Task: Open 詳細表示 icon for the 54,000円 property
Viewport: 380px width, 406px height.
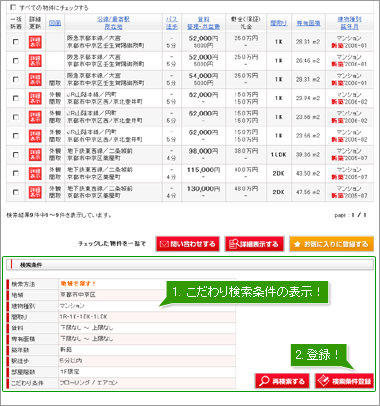Action: (35, 79)
